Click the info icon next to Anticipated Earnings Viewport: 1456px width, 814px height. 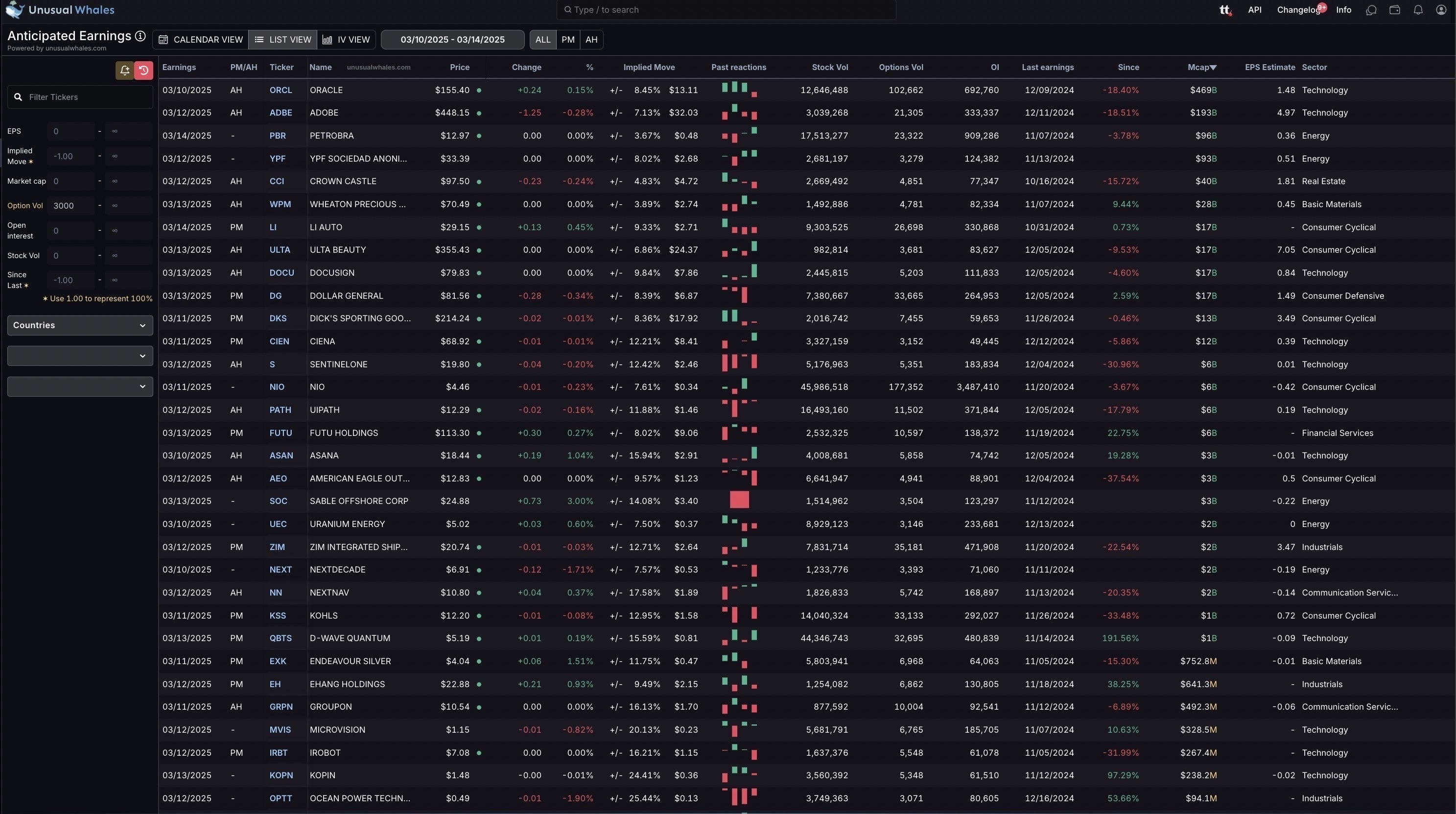[140, 36]
